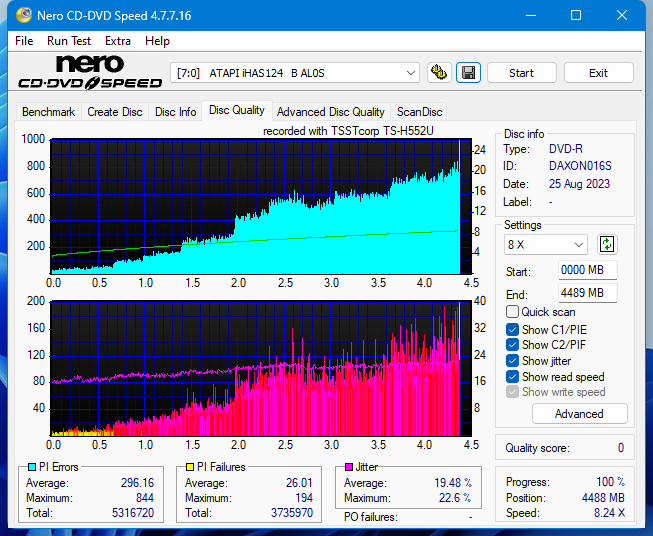Click the floppy disk save icon
The height and width of the screenshot is (536, 653).
[x=469, y=73]
